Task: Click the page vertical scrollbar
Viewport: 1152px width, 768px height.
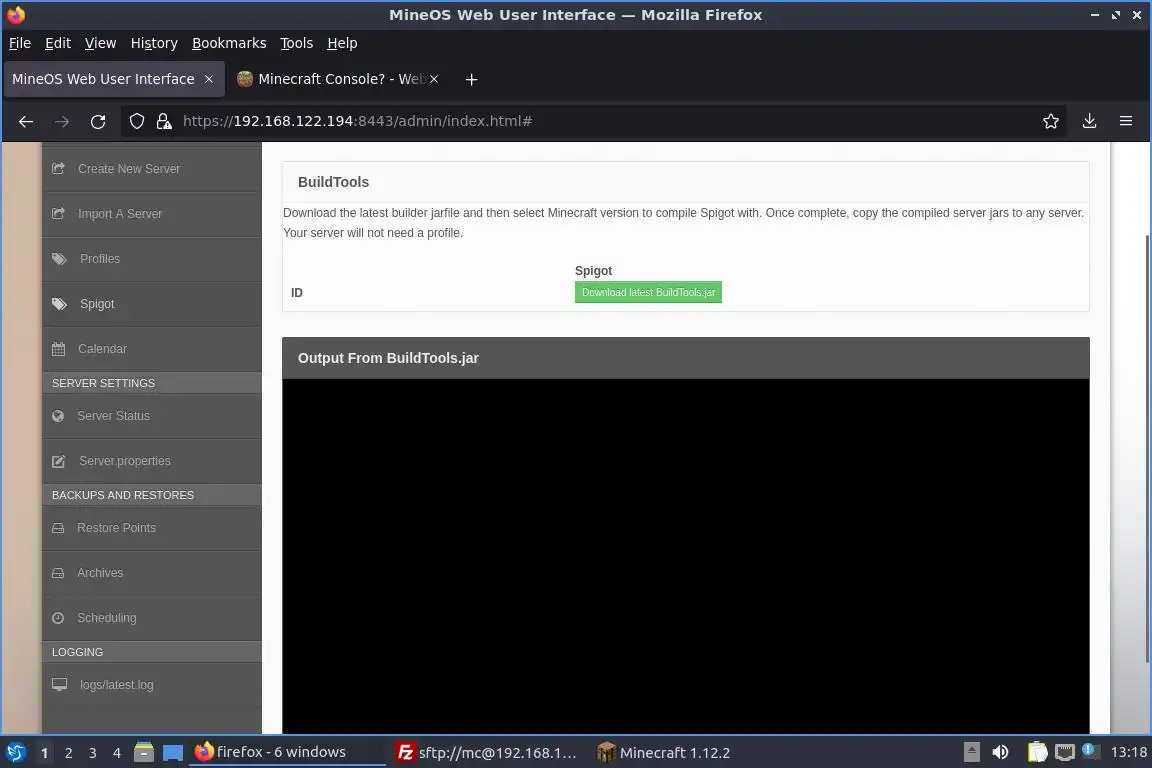Action: pyautogui.click(x=1147, y=448)
